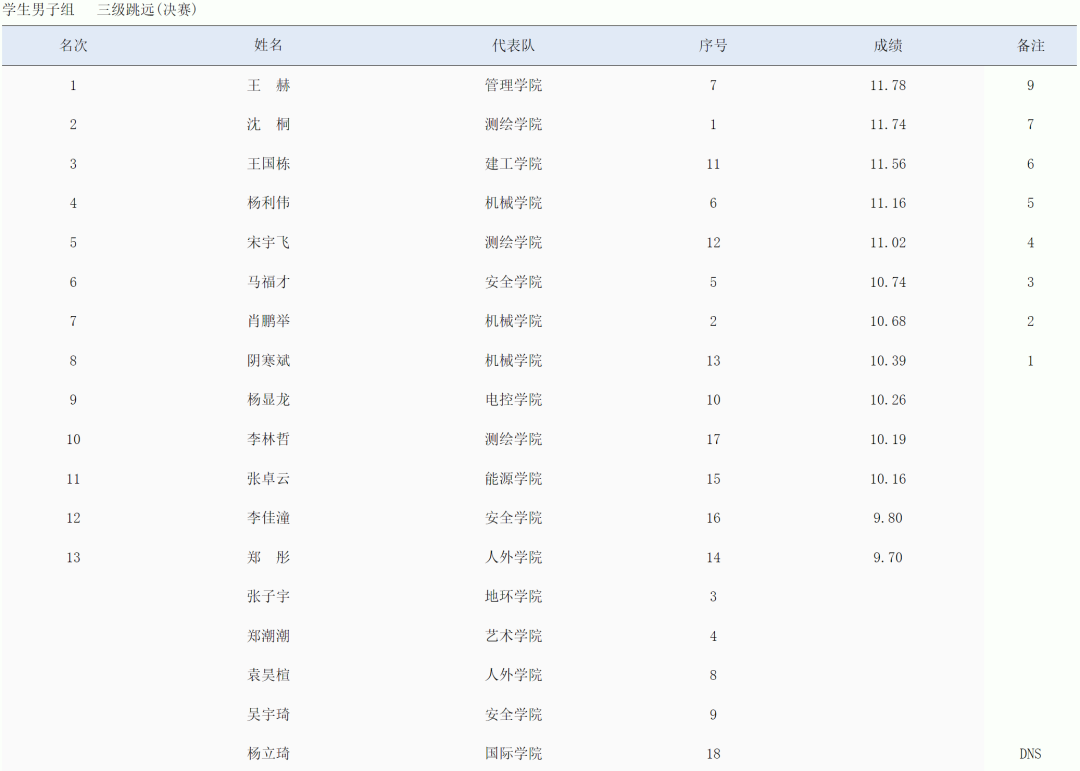
Task: Select the 代表队 column header
Action: 513,46
